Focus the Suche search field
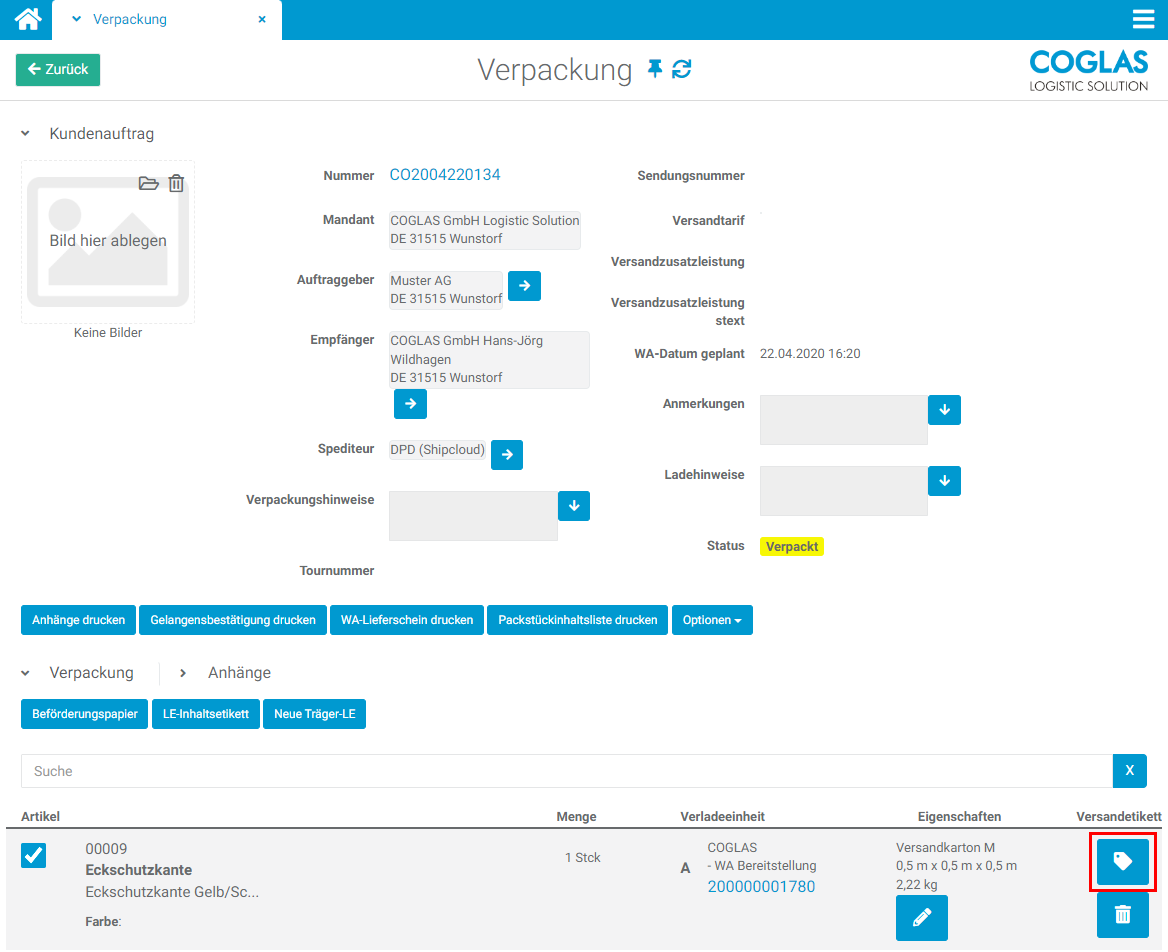 [x=566, y=771]
